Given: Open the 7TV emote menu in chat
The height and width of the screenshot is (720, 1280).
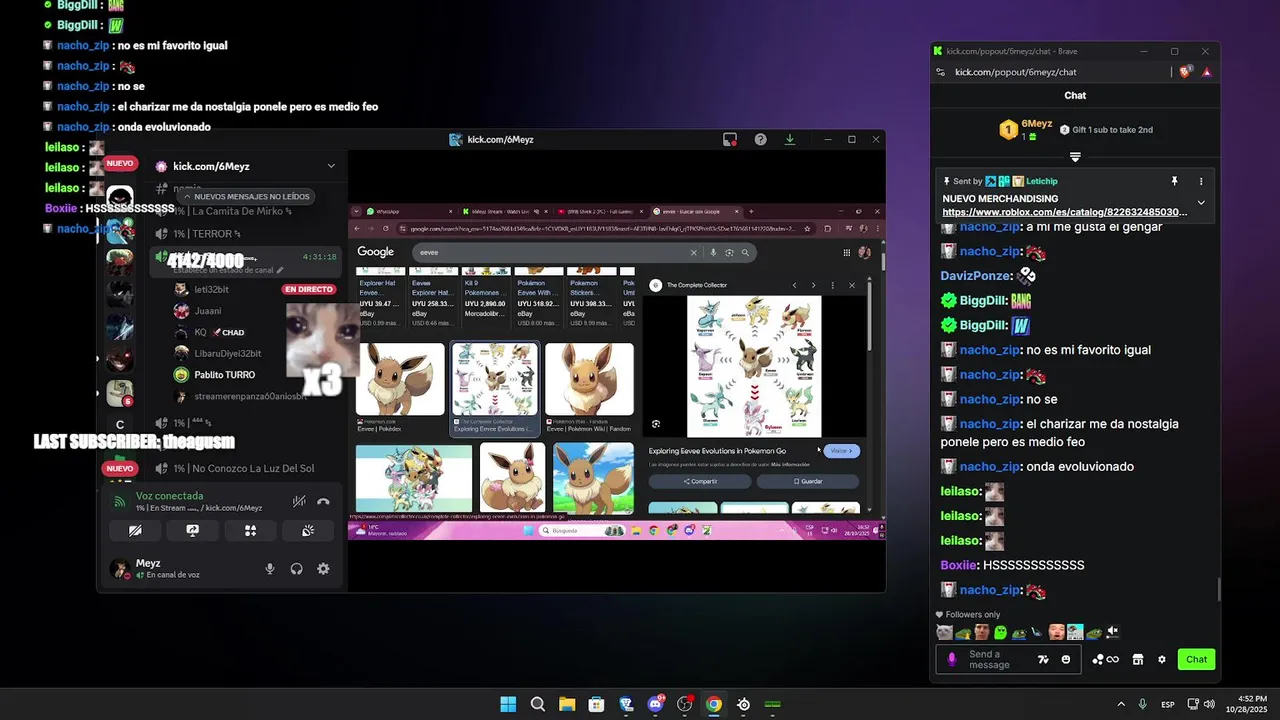Looking at the screenshot, I should click(x=1043, y=659).
